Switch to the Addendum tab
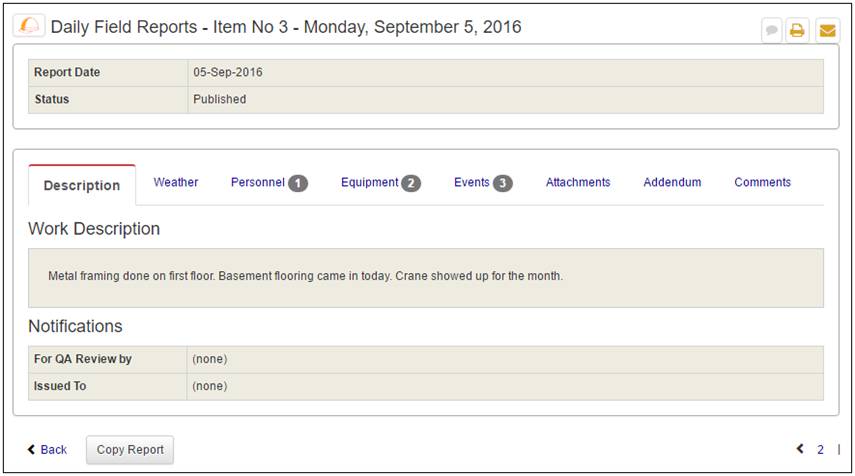855x476 pixels. pos(672,182)
